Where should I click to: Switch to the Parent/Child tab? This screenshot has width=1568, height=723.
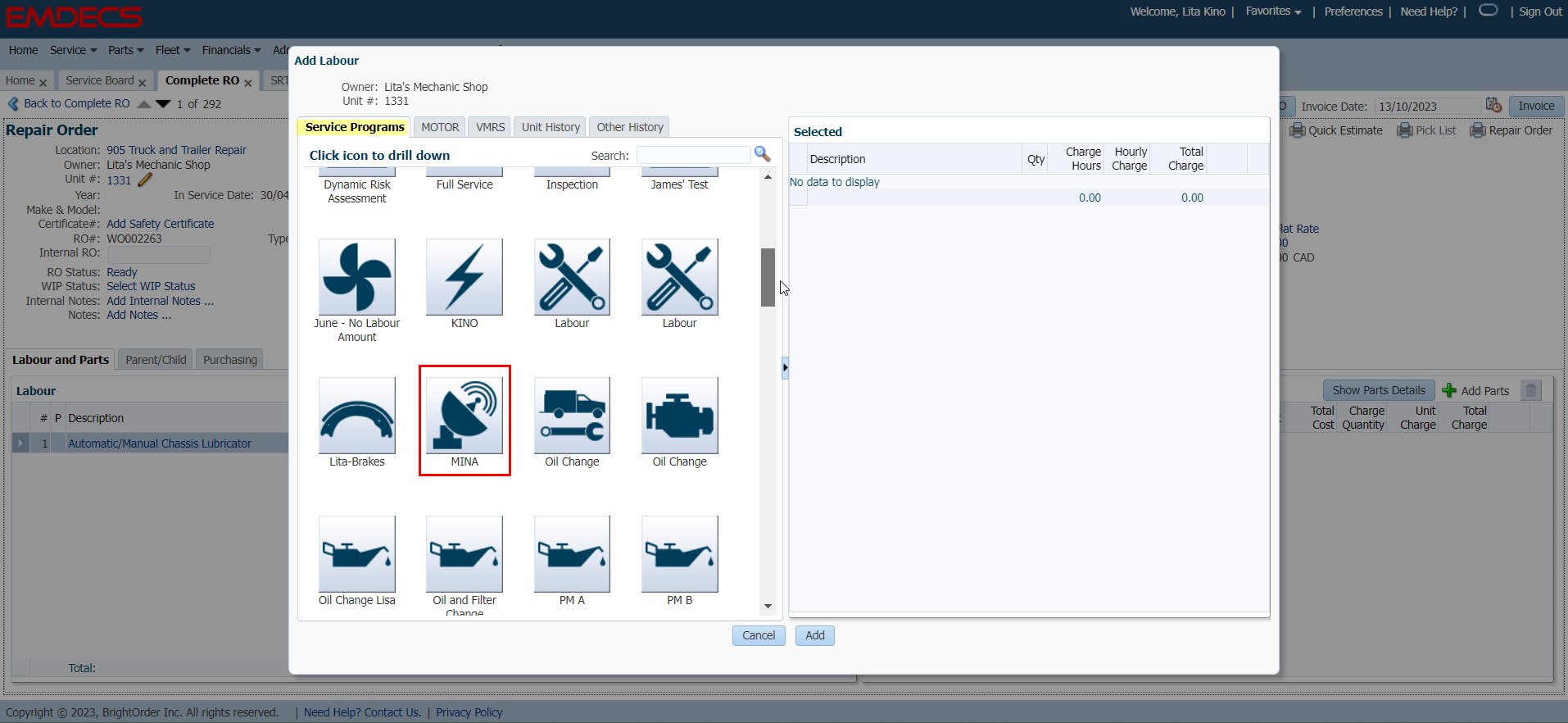[156, 360]
